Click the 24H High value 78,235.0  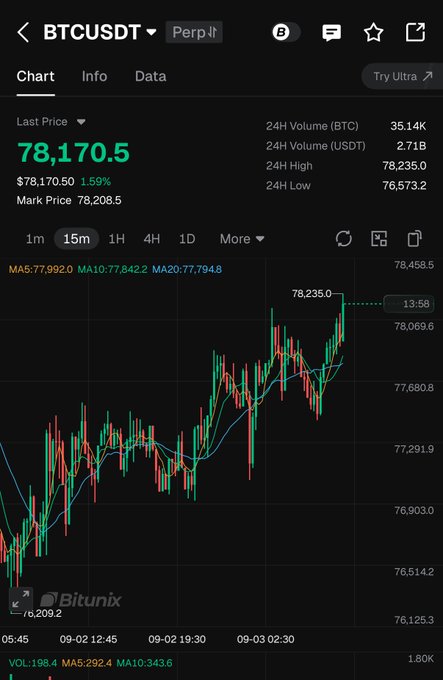click(404, 166)
